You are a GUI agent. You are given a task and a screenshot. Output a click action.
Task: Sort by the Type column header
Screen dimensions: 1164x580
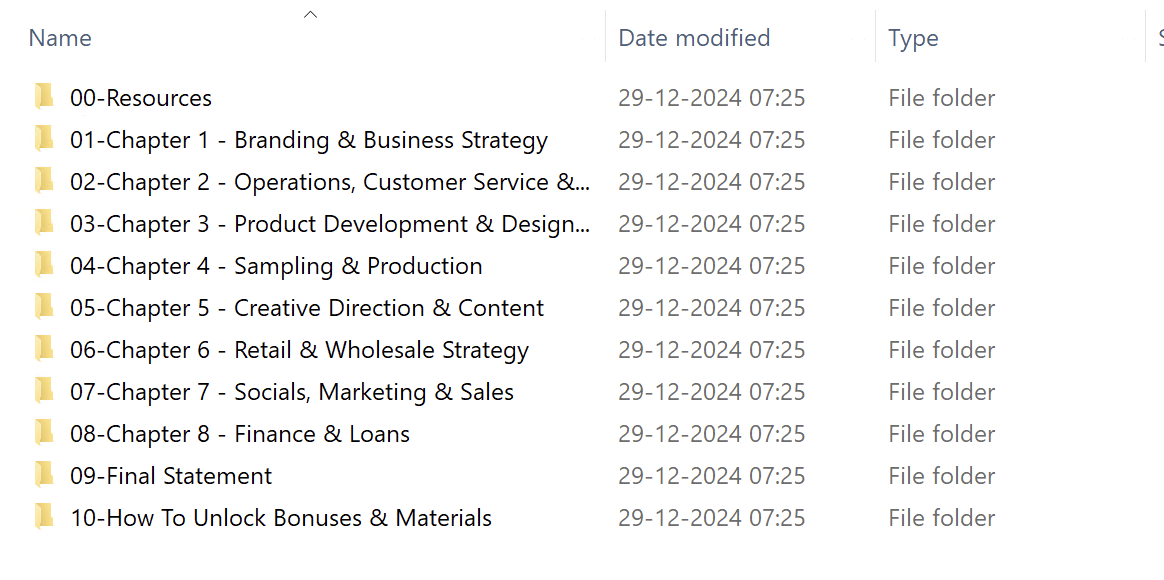(x=913, y=38)
